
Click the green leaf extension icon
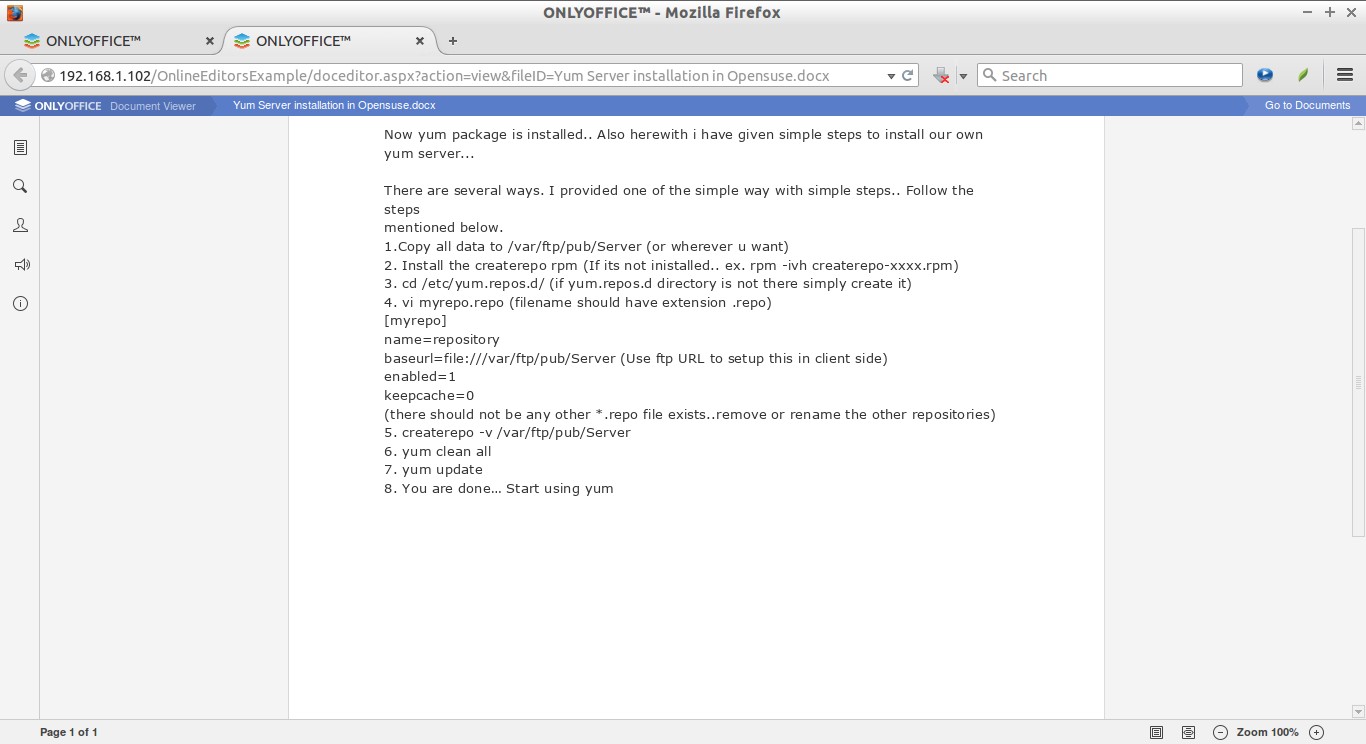click(x=1303, y=75)
